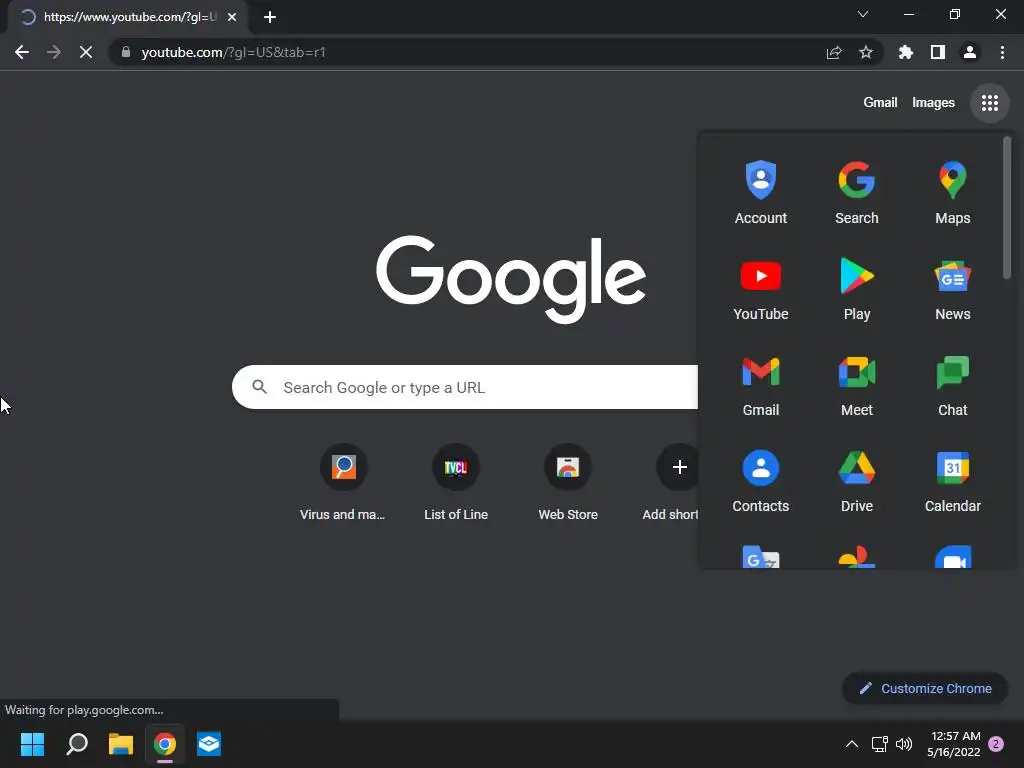This screenshot has height=768, width=1024.
Task: Open Windows taskbar search
Action: pyautogui.click(x=76, y=744)
